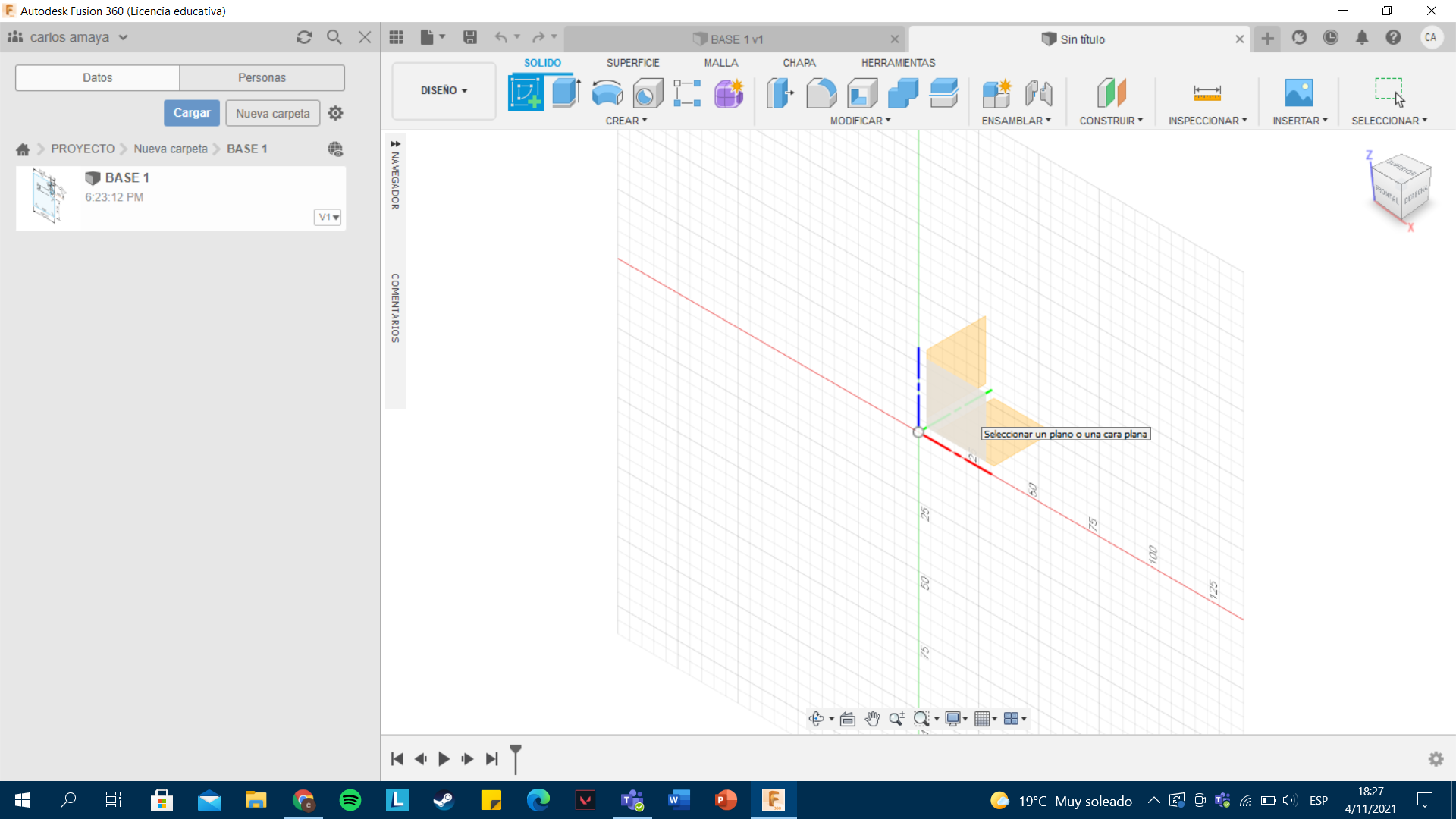The width and height of the screenshot is (1456, 819).
Task: Open the help question mark menu
Action: [x=1393, y=37]
